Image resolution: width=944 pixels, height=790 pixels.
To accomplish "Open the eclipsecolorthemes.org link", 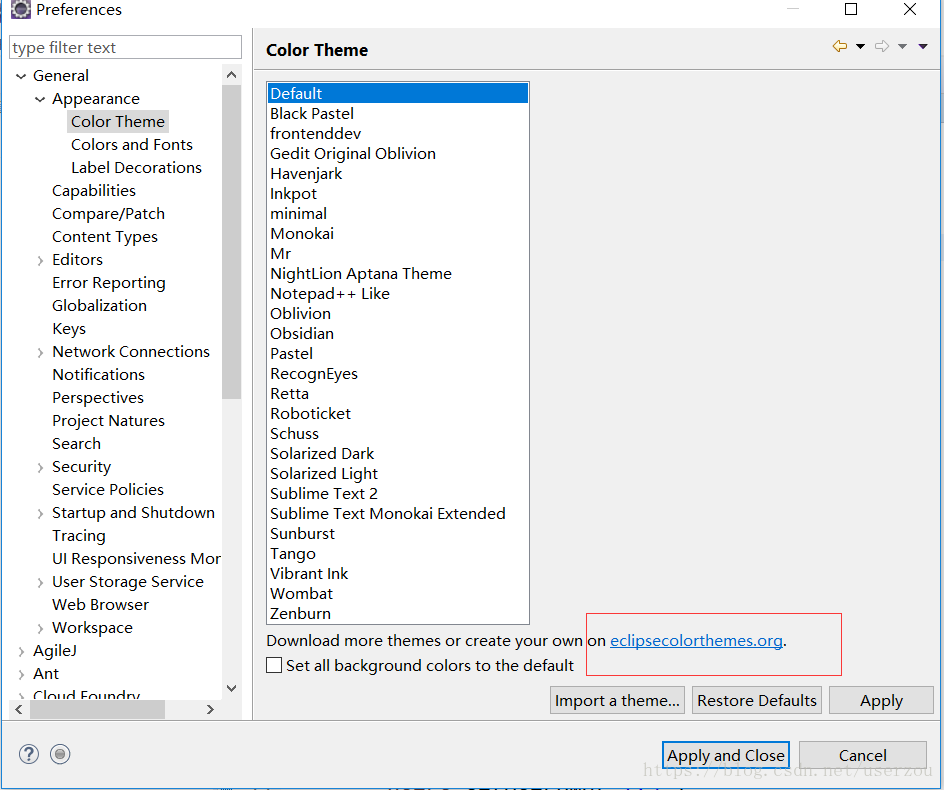I will pos(697,641).
